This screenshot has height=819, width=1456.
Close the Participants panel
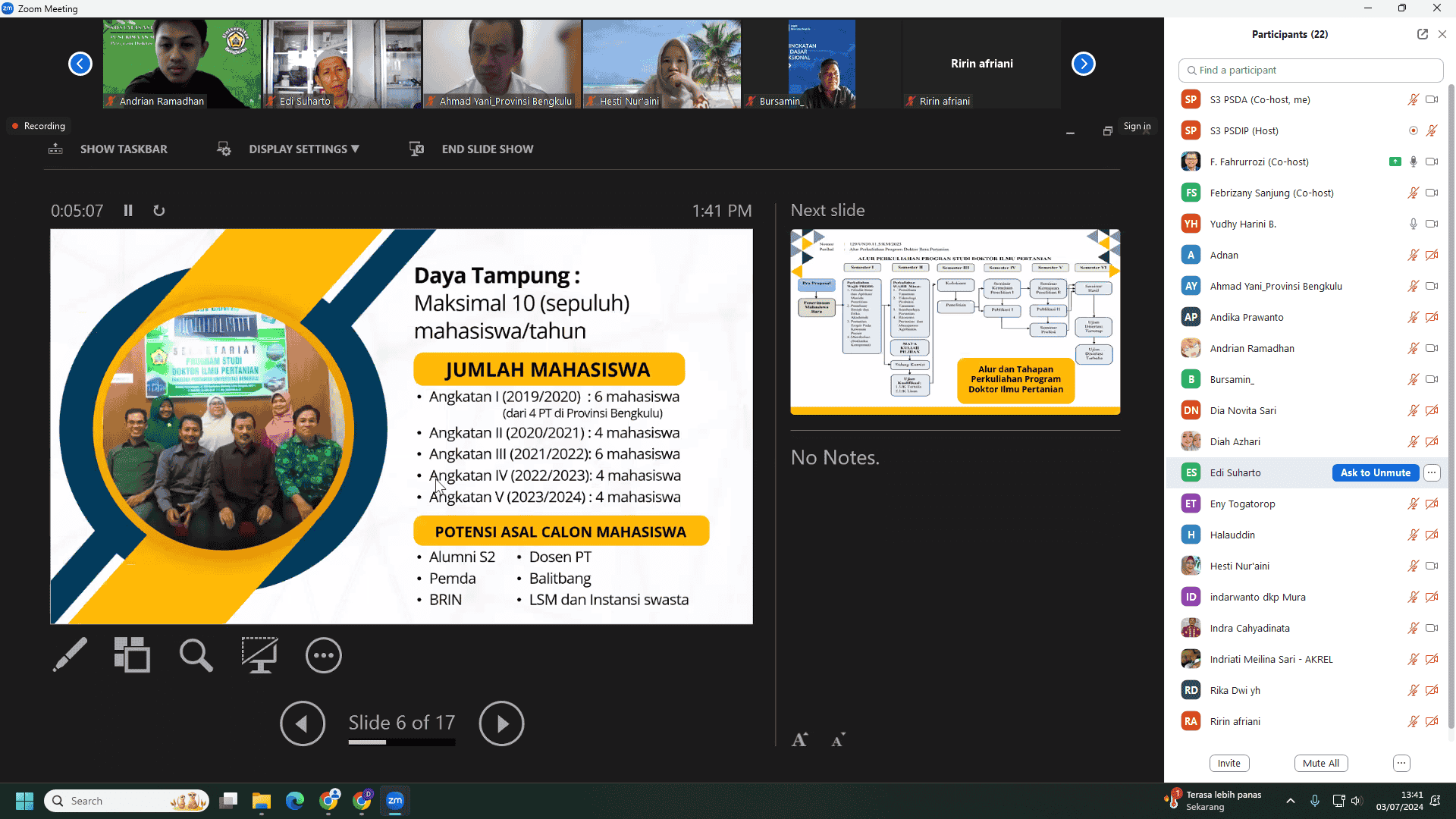(1442, 34)
